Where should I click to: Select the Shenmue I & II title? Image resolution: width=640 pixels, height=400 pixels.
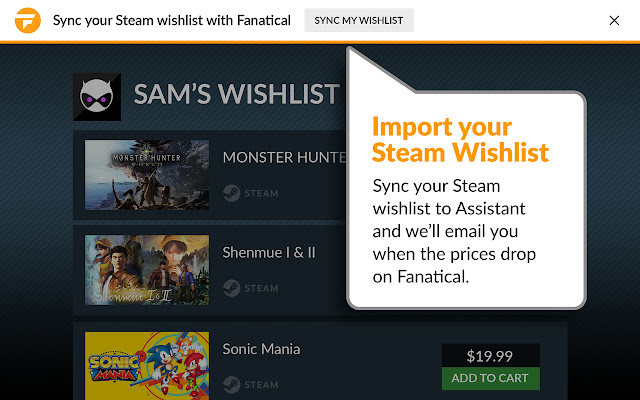pyautogui.click(x=269, y=252)
